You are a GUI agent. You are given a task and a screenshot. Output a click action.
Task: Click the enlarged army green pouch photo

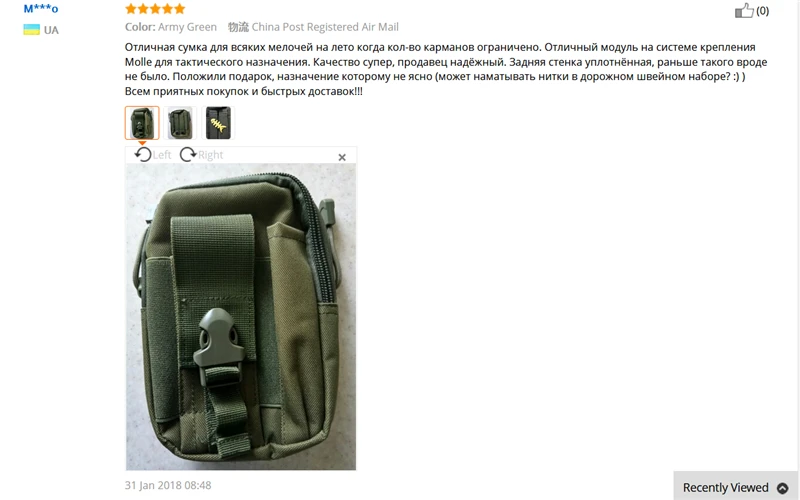click(241, 316)
